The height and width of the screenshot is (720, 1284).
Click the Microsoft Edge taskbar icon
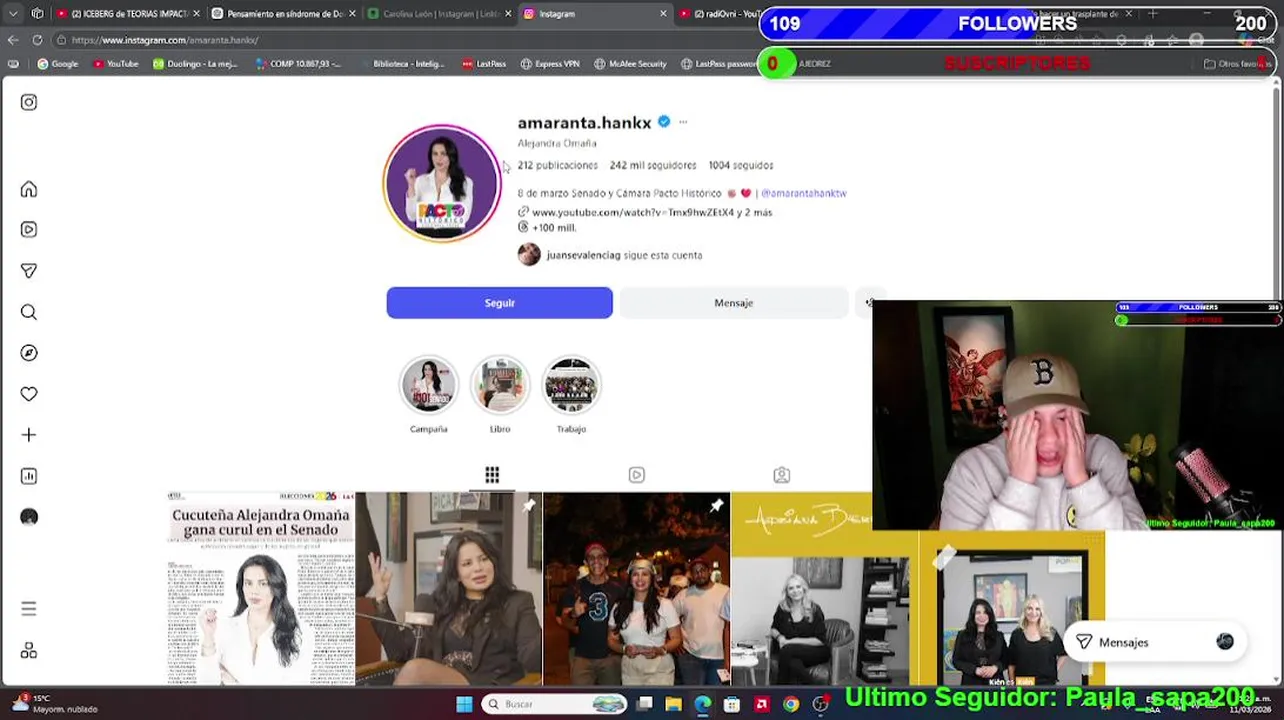tap(703, 704)
